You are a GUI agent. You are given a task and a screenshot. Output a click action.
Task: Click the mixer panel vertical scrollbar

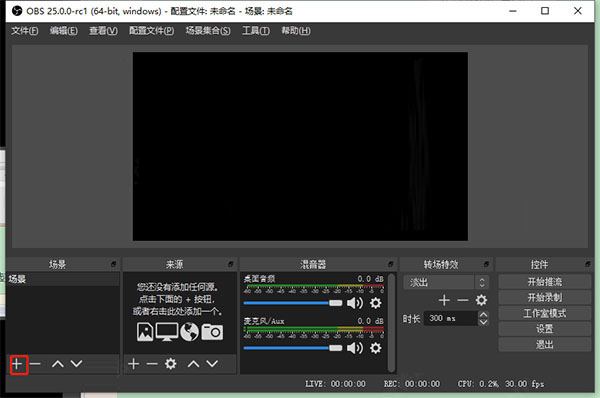point(391,323)
